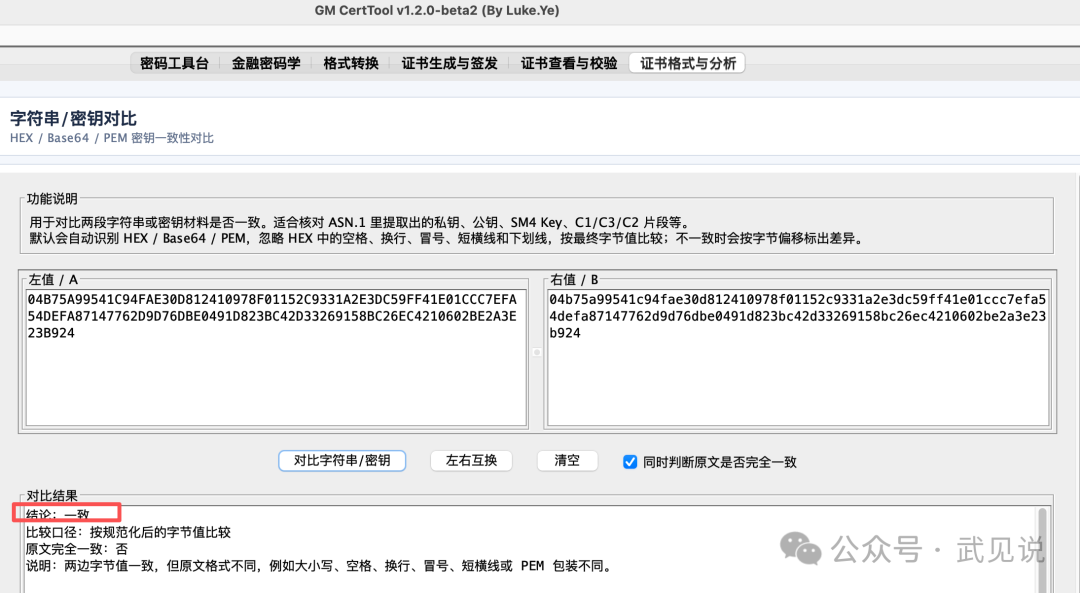This screenshot has height=593, width=1080.
Task: Select the 格式转换 tab
Action: pyautogui.click(x=351, y=63)
